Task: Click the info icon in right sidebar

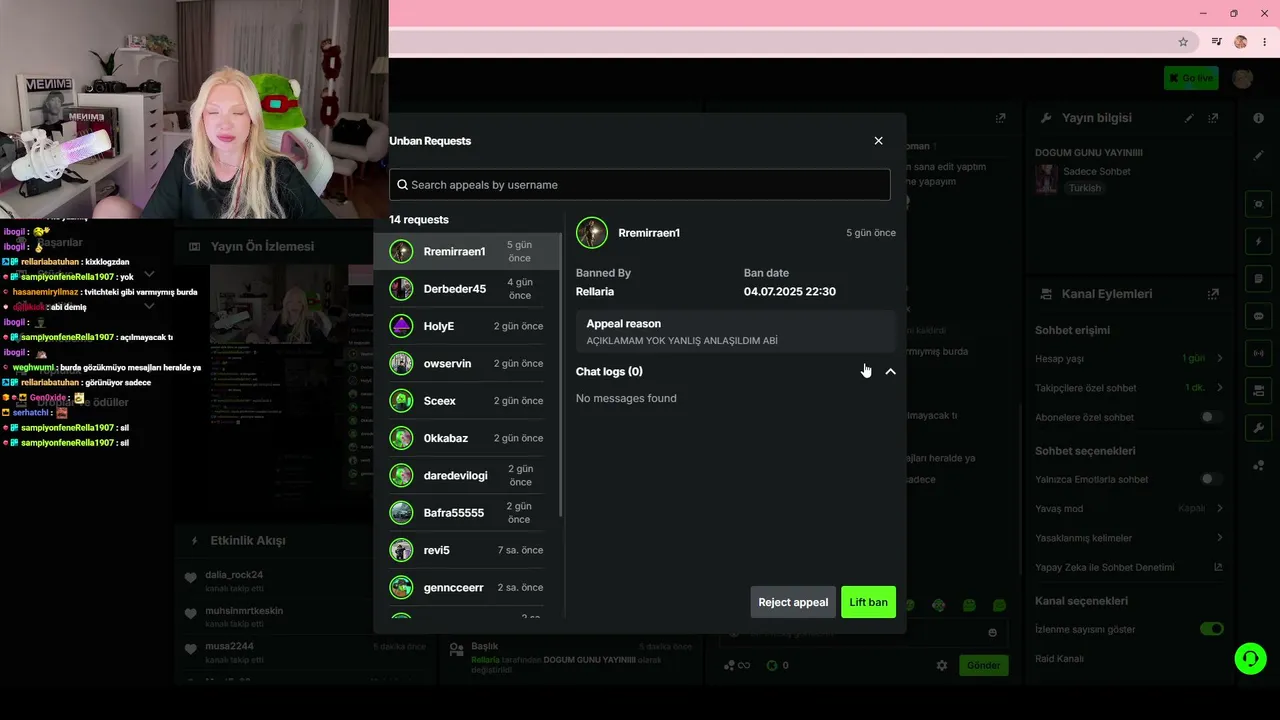Action: pyautogui.click(x=1259, y=118)
